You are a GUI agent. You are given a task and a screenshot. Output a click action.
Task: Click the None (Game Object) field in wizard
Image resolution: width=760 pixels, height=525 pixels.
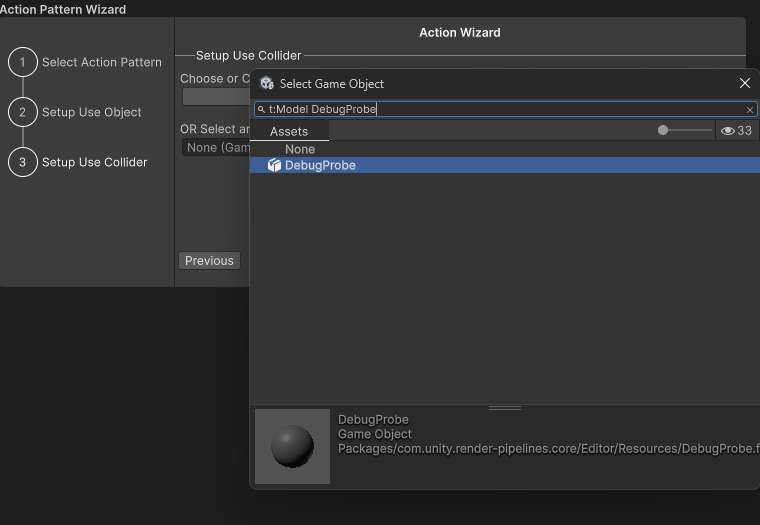point(216,147)
